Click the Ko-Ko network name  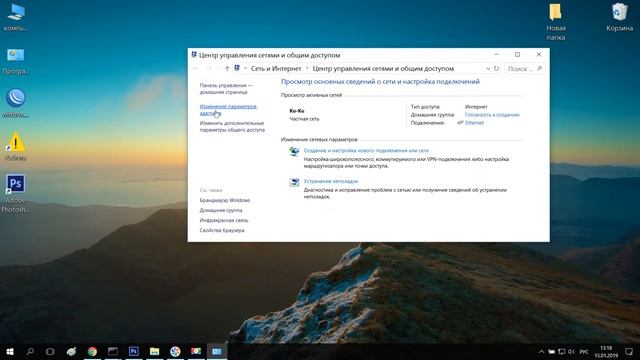[297, 111]
